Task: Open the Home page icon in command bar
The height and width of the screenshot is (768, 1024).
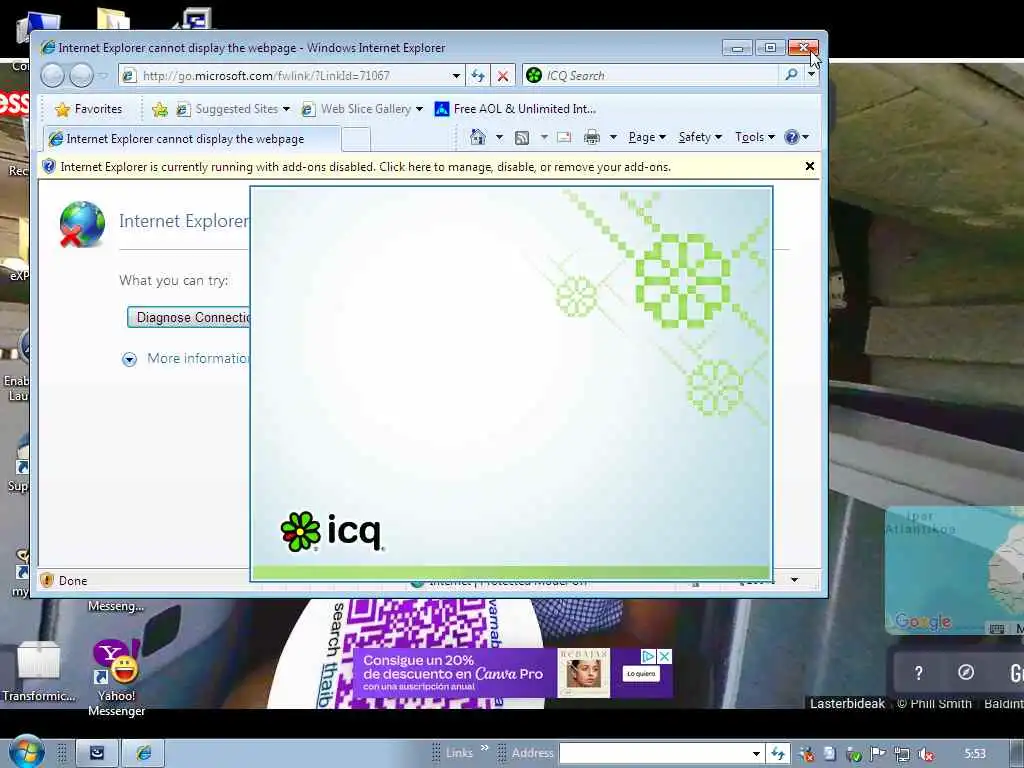Action: click(x=478, y=137)
